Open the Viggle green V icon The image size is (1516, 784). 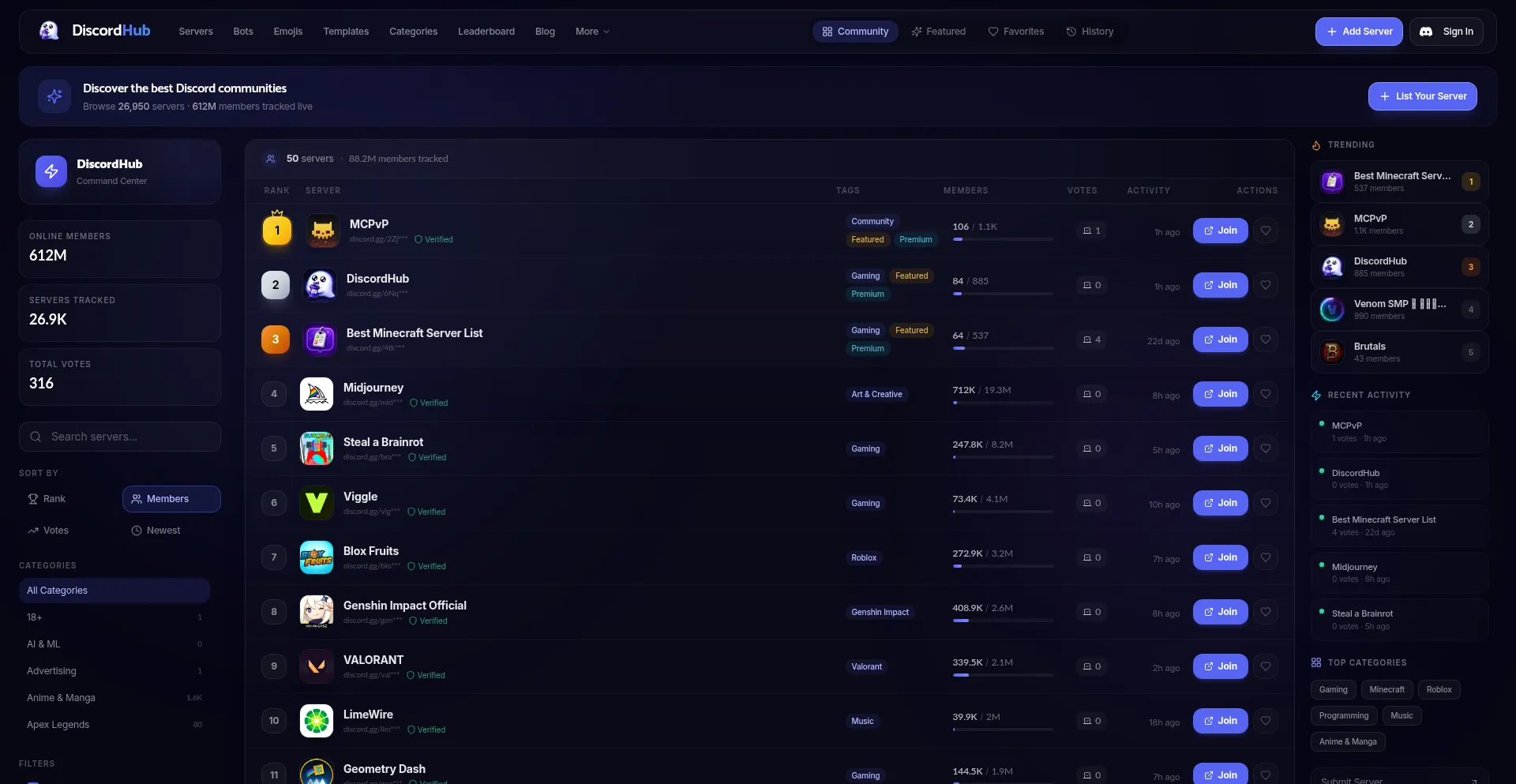point(317,503)
